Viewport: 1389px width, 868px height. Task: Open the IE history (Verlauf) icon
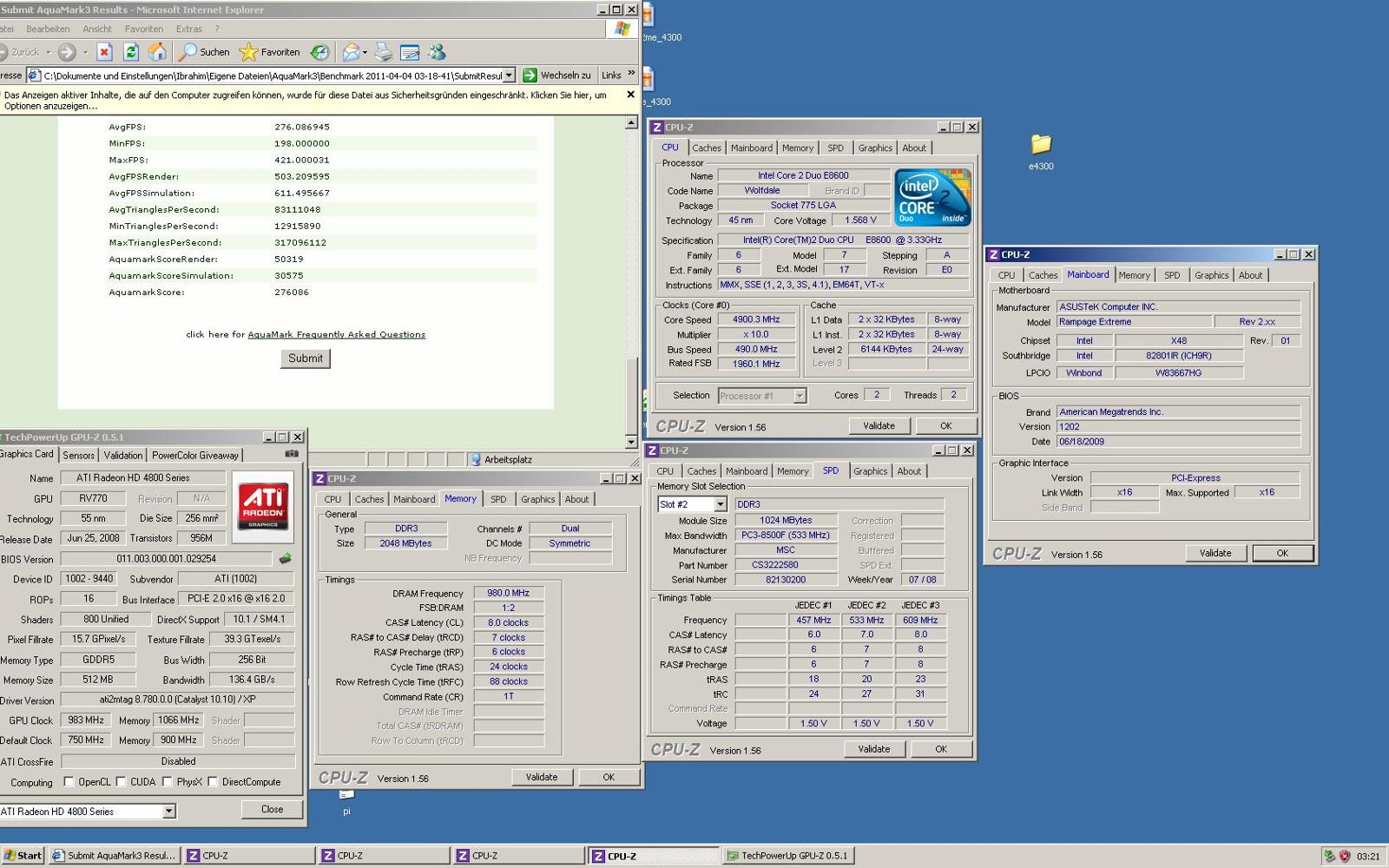[x=319, y=52]
